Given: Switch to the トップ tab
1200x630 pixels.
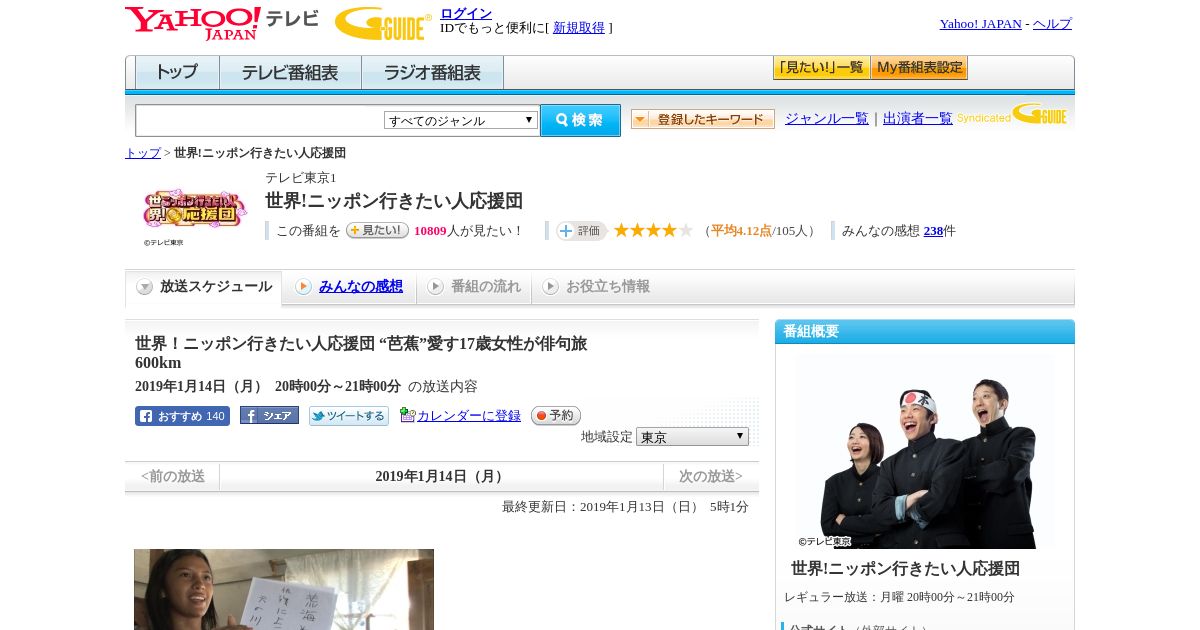Looking at the screenshot, I should (x=177, y=73).
